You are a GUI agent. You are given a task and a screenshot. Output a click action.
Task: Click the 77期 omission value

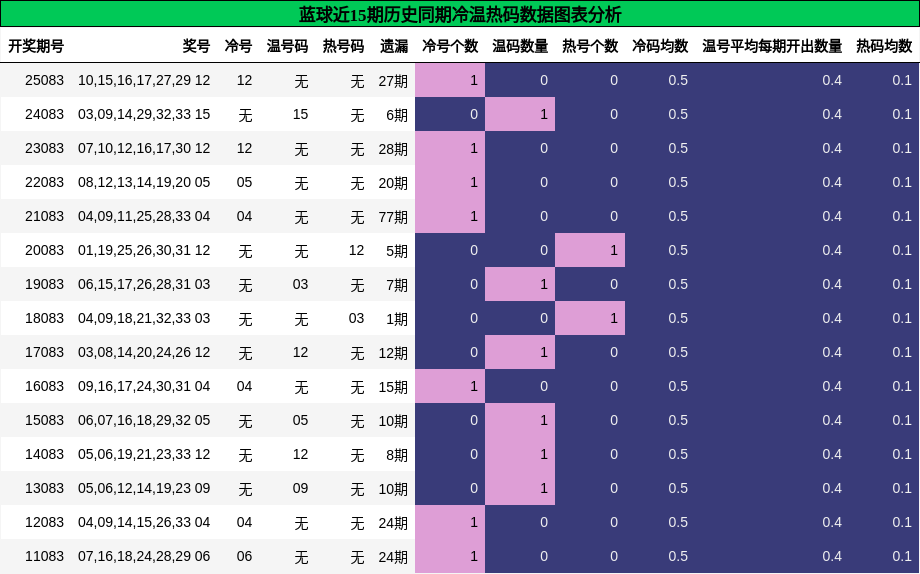(393, 217)
